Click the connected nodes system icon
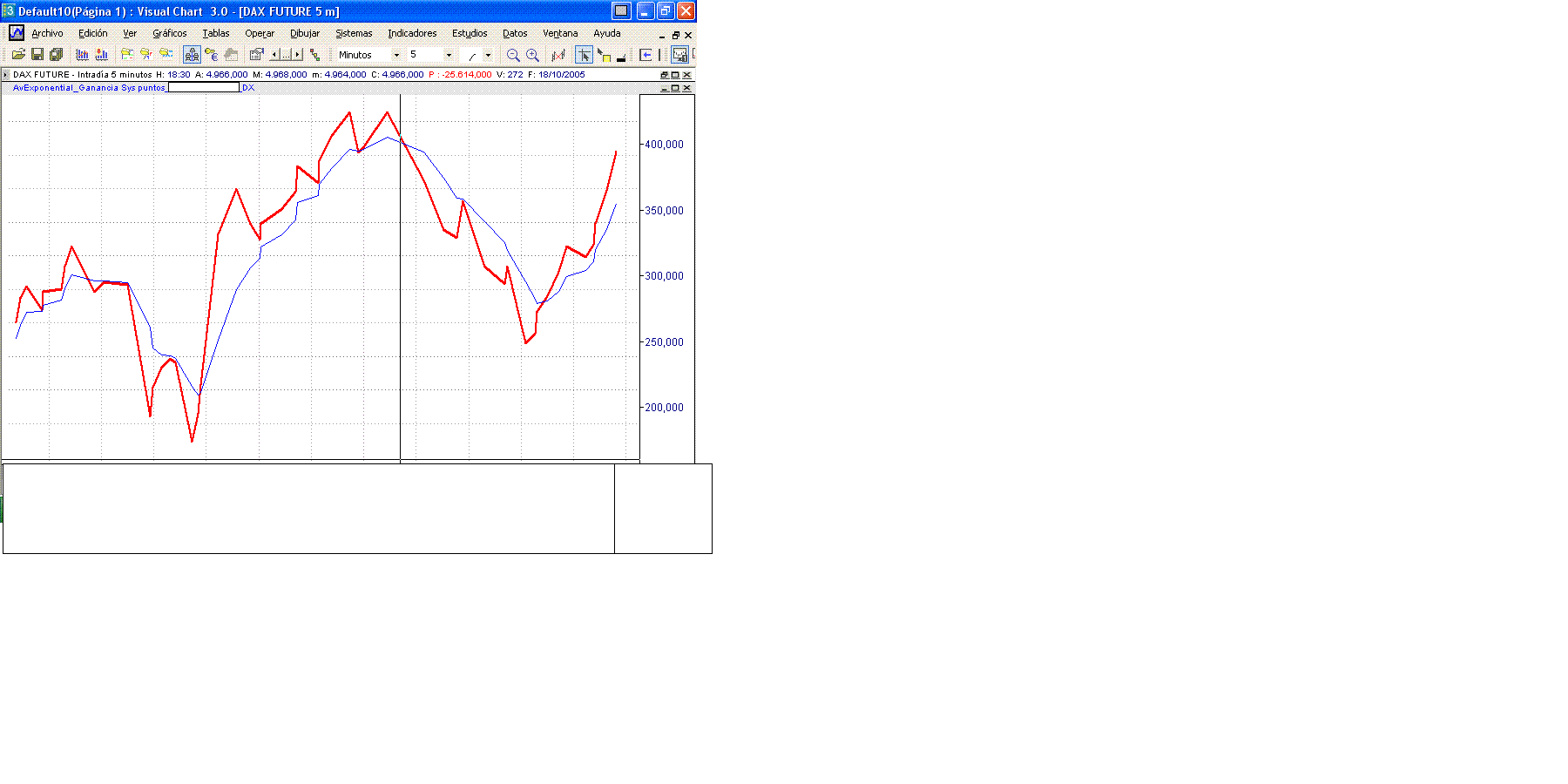Image resolution: width=1568 pixels, height=784 pixels. tap(314, 54)
